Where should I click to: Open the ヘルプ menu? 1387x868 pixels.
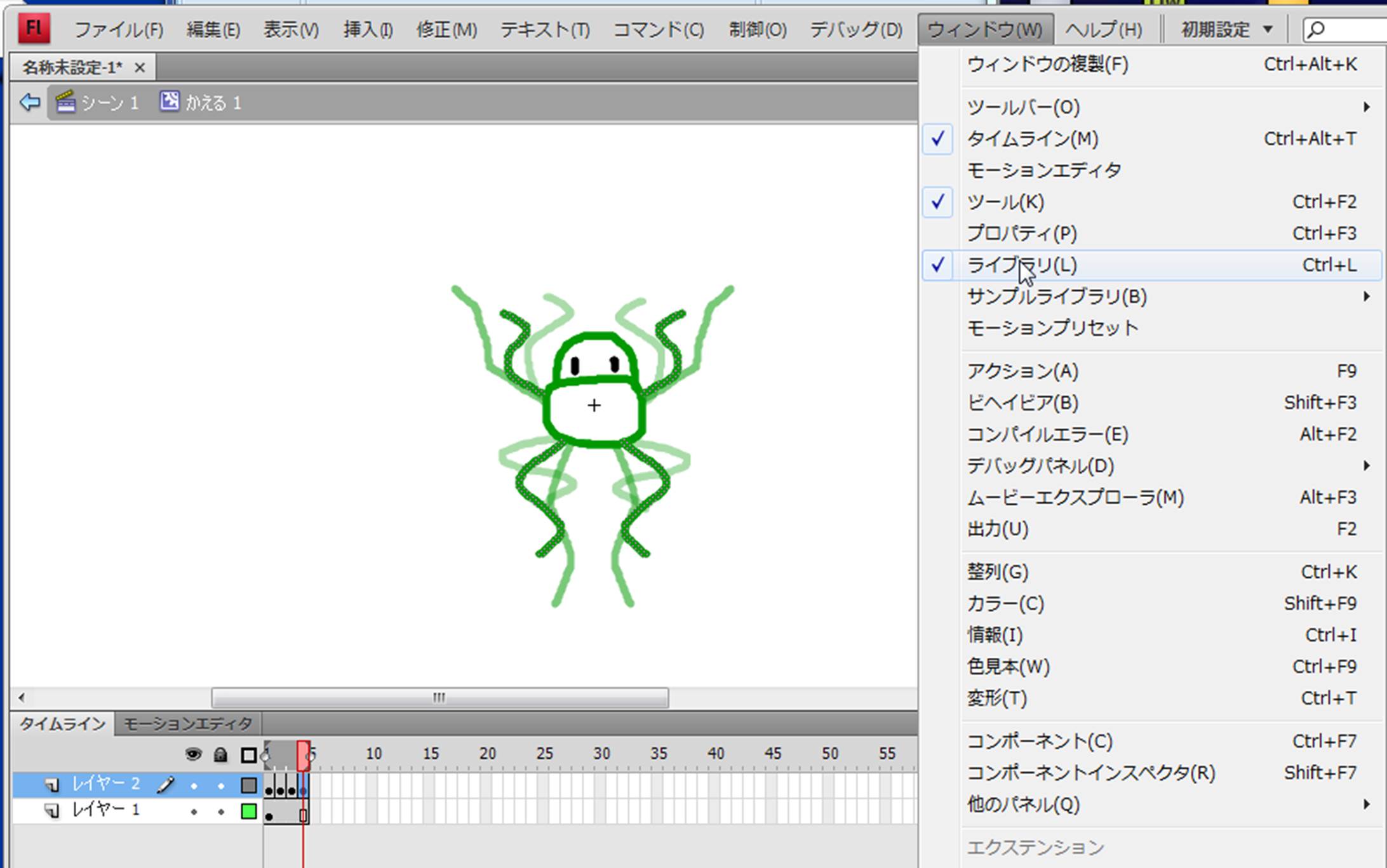pos(1103,29)
